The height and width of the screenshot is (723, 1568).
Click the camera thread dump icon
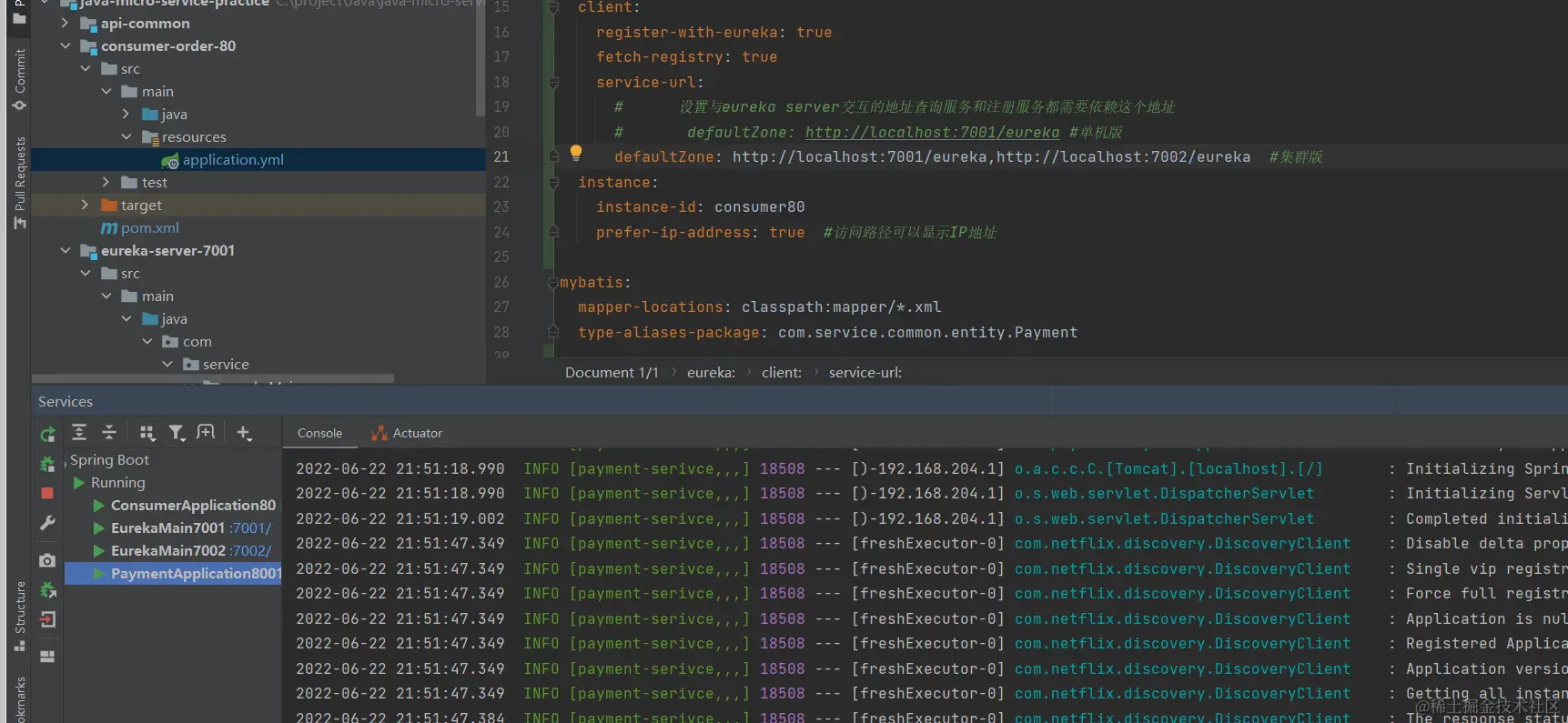(47, 560)
